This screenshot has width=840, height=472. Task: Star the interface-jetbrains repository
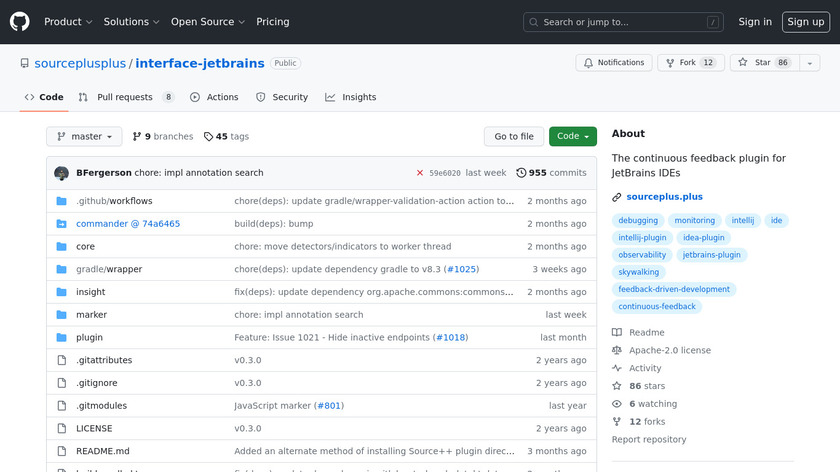click(x=762, y=63)
